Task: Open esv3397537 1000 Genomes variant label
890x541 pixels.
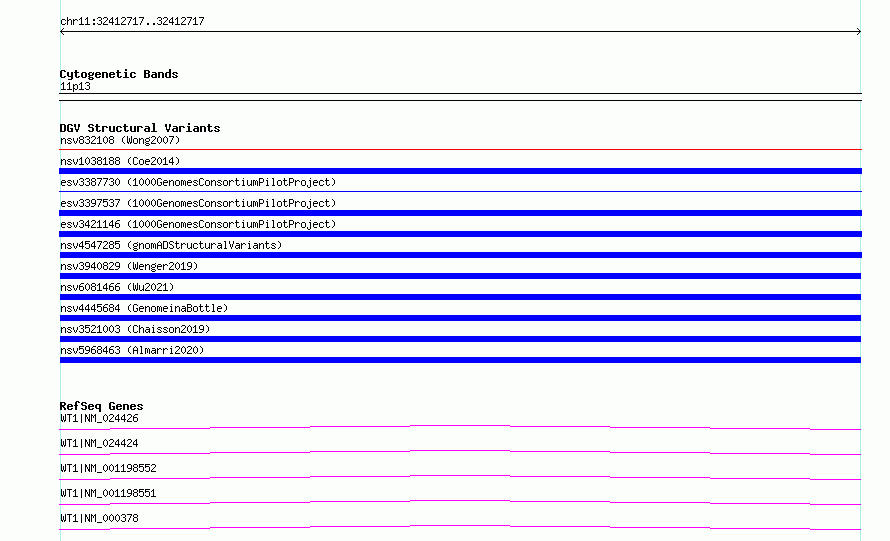Action: (198, 203)
